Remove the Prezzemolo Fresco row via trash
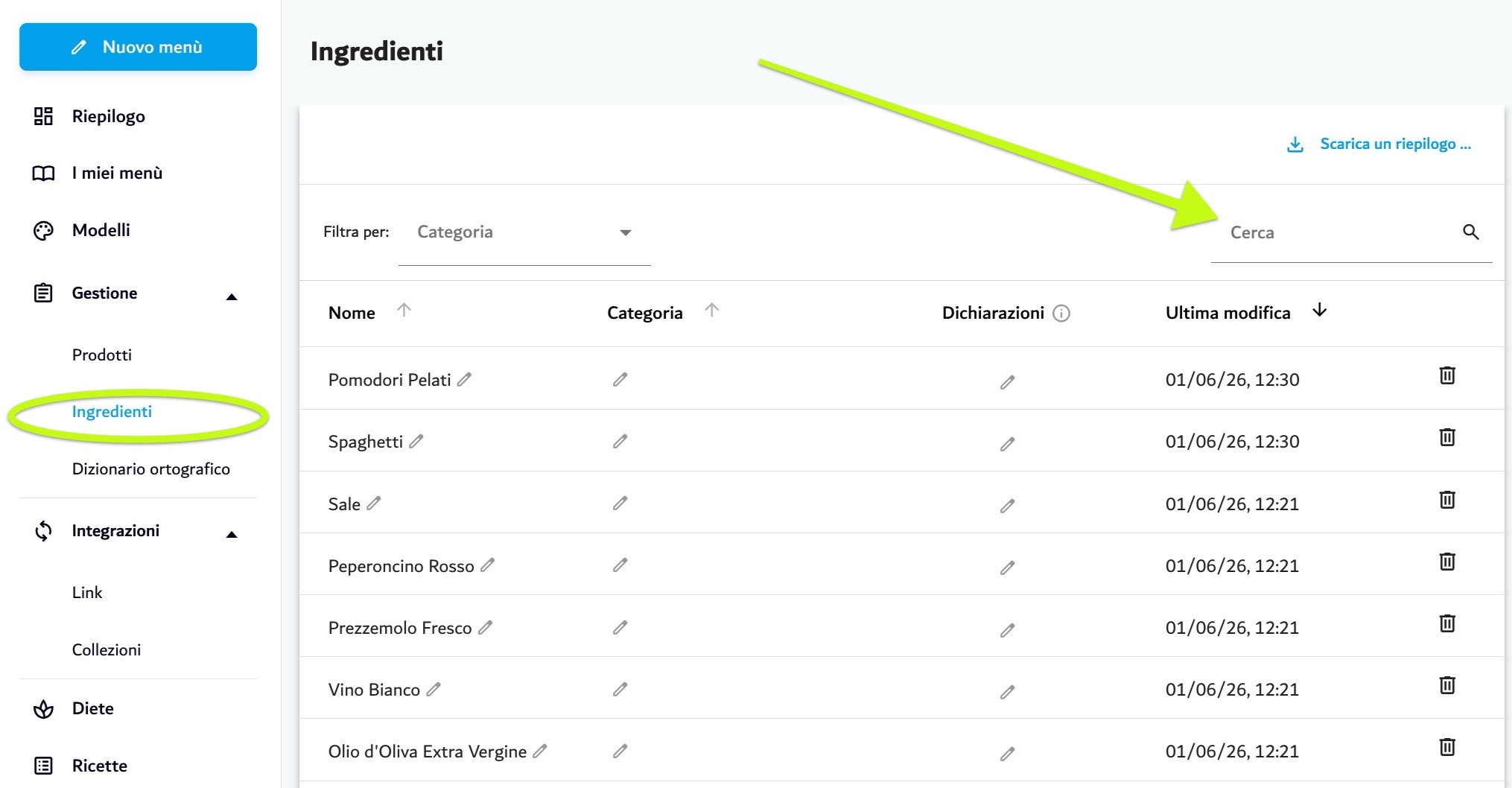This screenshot has width=1512, height=788. 1446,623
